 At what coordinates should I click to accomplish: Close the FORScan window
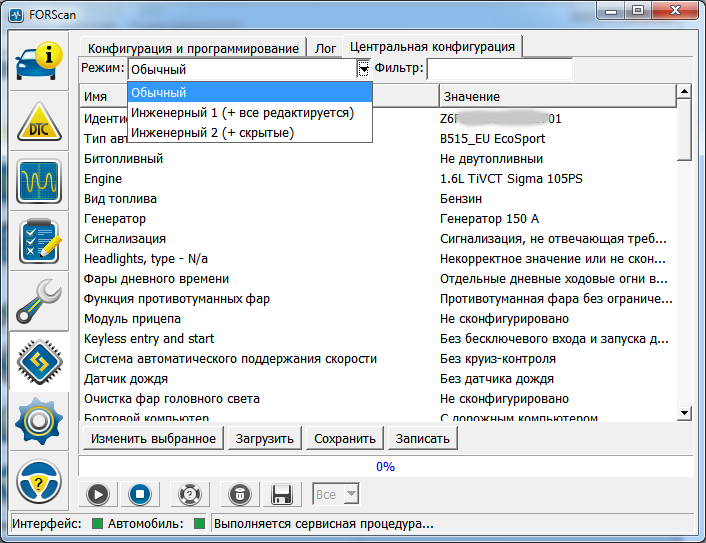pos(675,11)
